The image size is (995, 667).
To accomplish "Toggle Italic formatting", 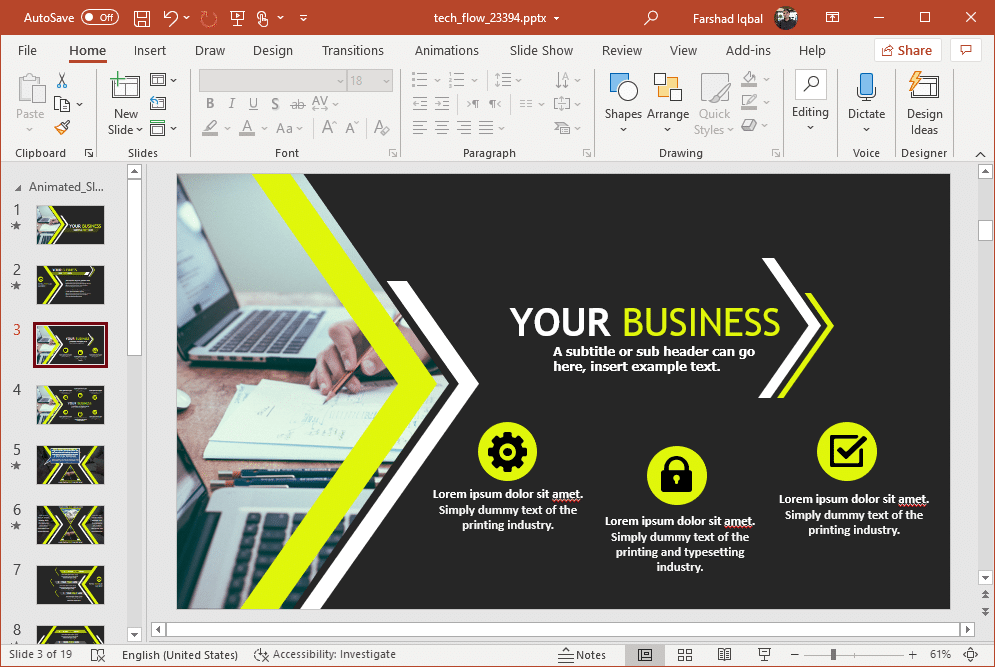I will pos(232,103).
